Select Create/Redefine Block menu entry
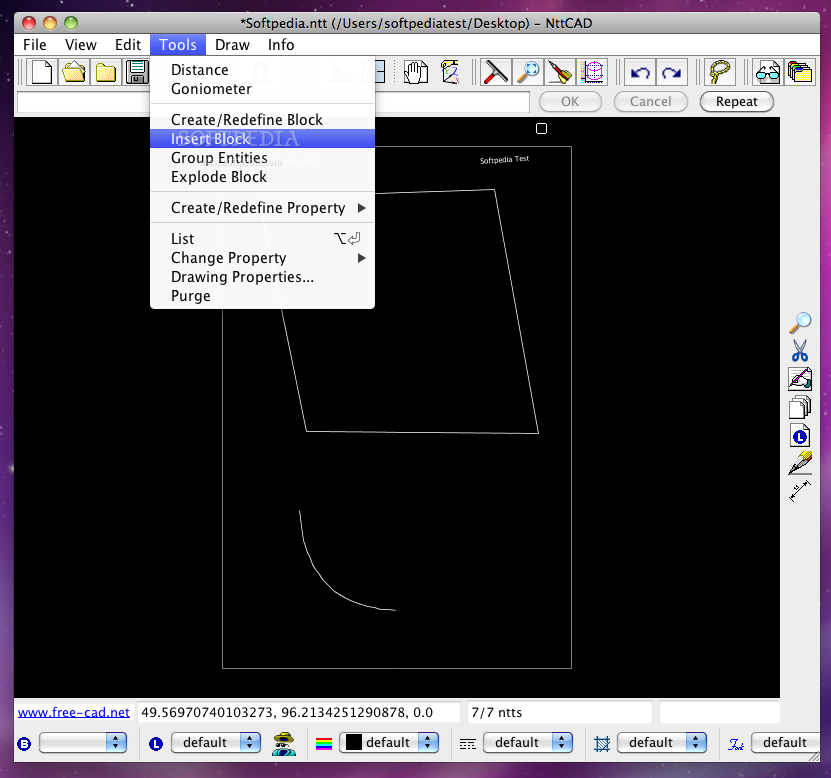Image resolution: width=831 pixels, height=778 pixels. (x=262, y=120)
